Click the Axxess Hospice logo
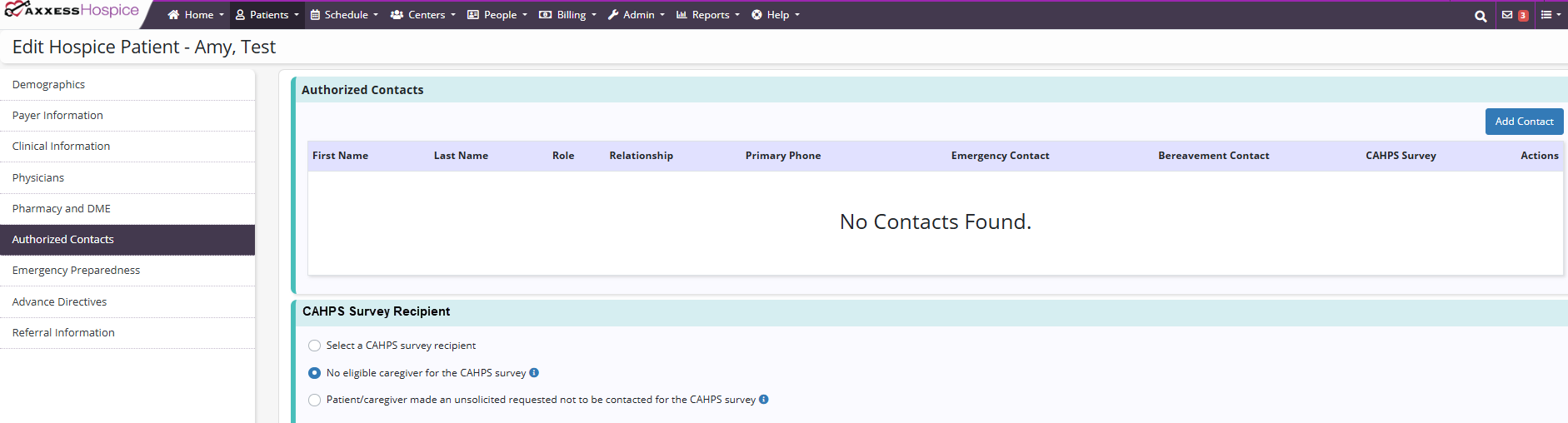 pyautogui.click(x=72, y=11)
